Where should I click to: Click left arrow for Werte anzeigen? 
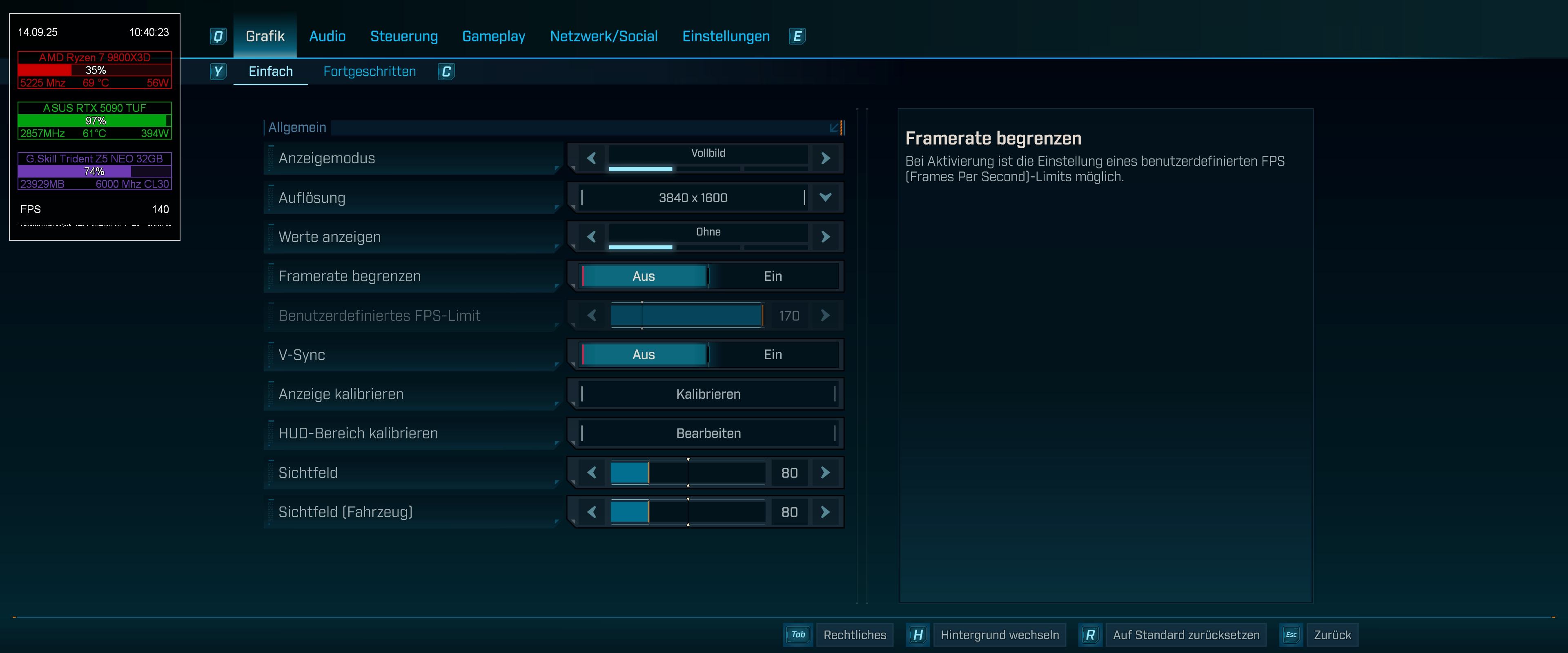tap(591, 237)
